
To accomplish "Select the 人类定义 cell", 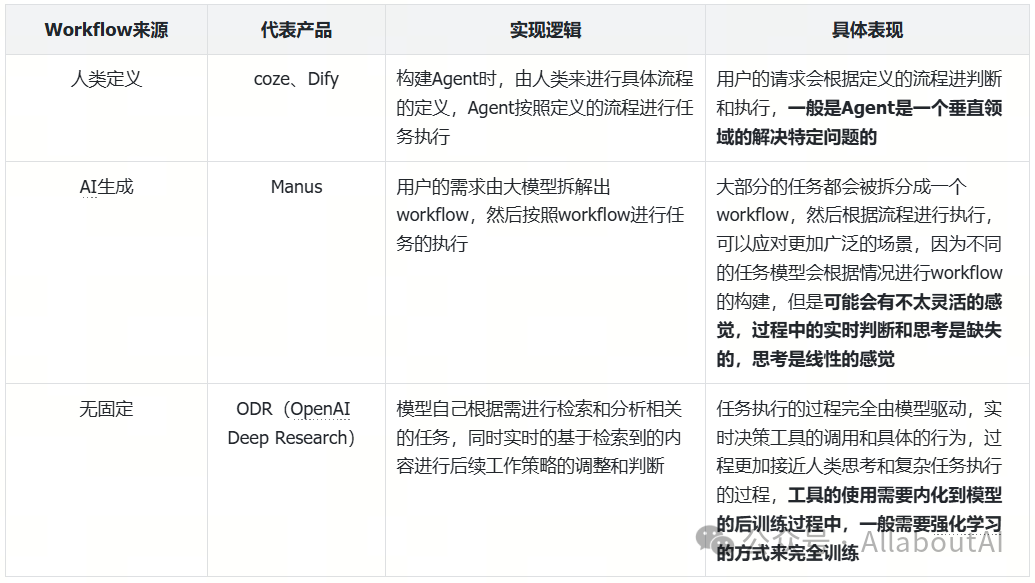I will tap(105, 78).
